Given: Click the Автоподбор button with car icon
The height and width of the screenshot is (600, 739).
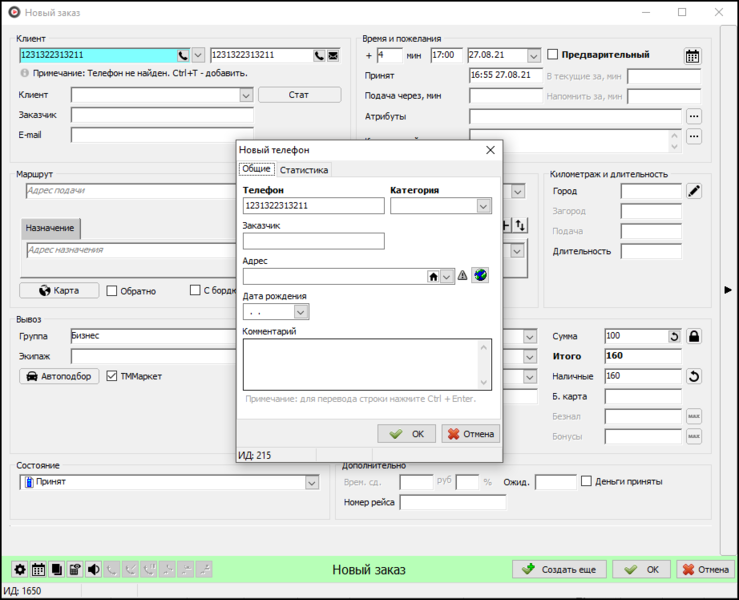Looking at the screenshot, I should coord(59,377).
